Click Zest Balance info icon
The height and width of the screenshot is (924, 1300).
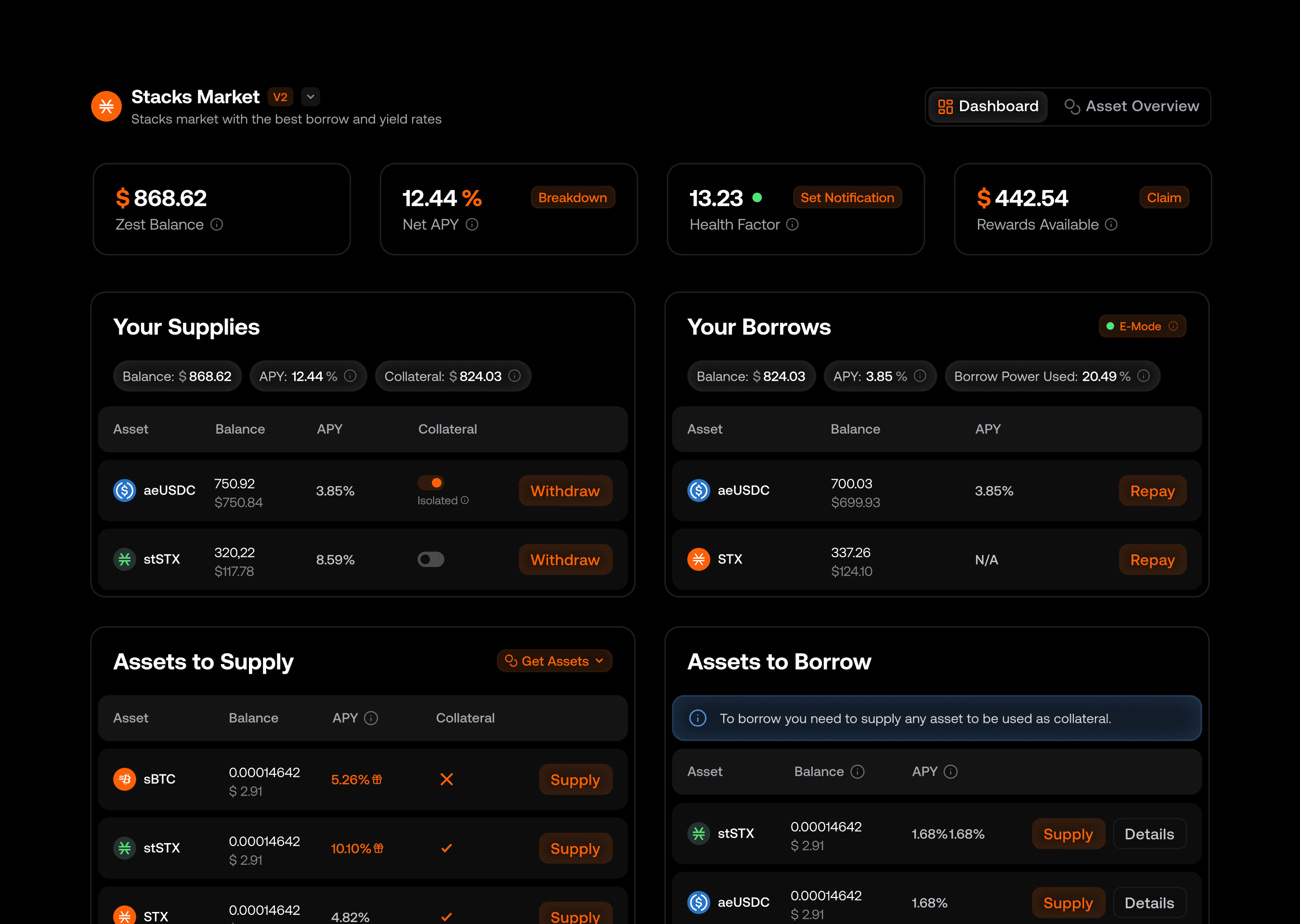[217, 225]
